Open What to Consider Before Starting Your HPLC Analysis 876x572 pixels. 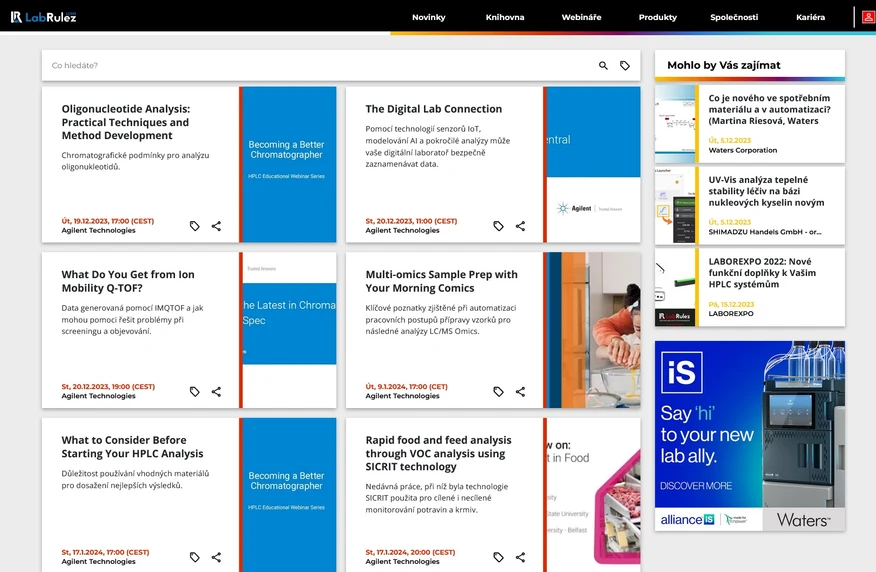[132, 446]
